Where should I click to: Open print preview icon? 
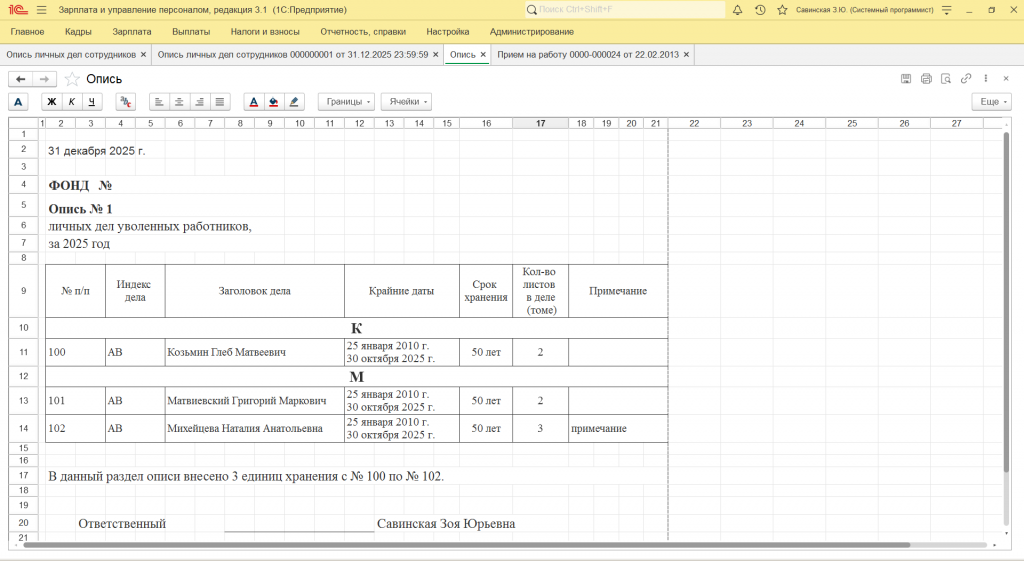[946, 79]
